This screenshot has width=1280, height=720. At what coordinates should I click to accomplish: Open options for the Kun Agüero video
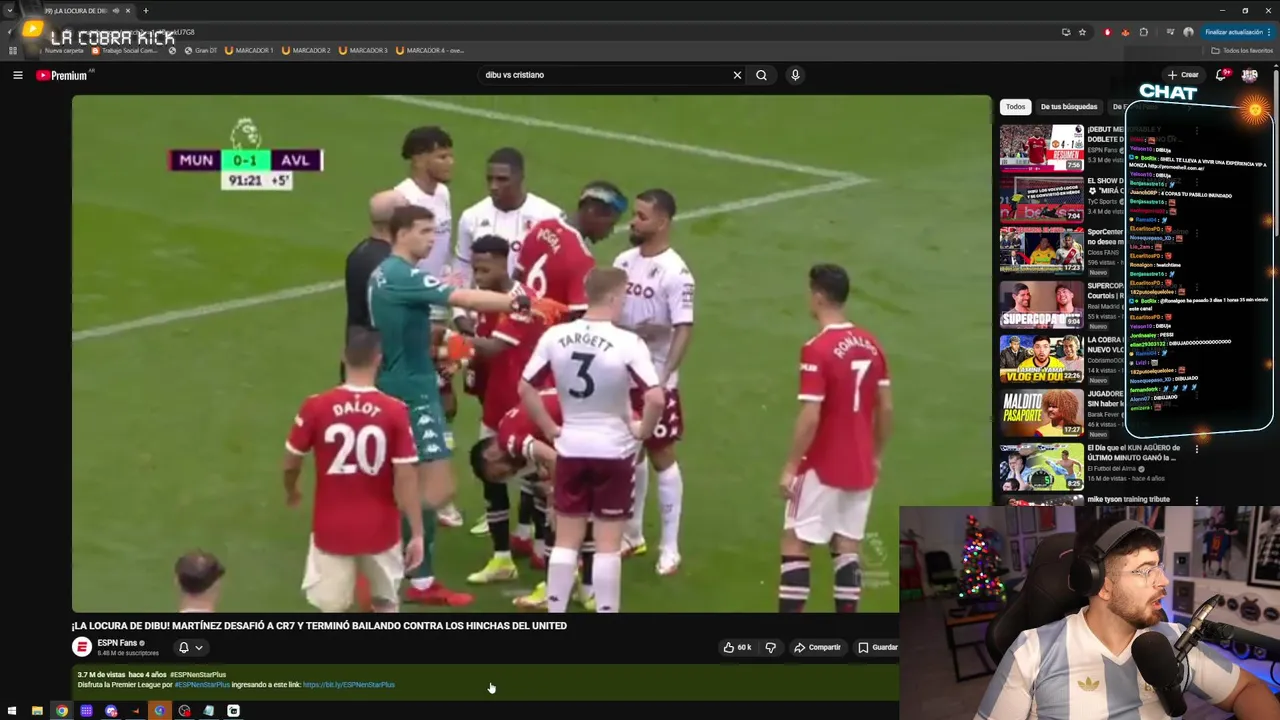[x=1196, y=449]
